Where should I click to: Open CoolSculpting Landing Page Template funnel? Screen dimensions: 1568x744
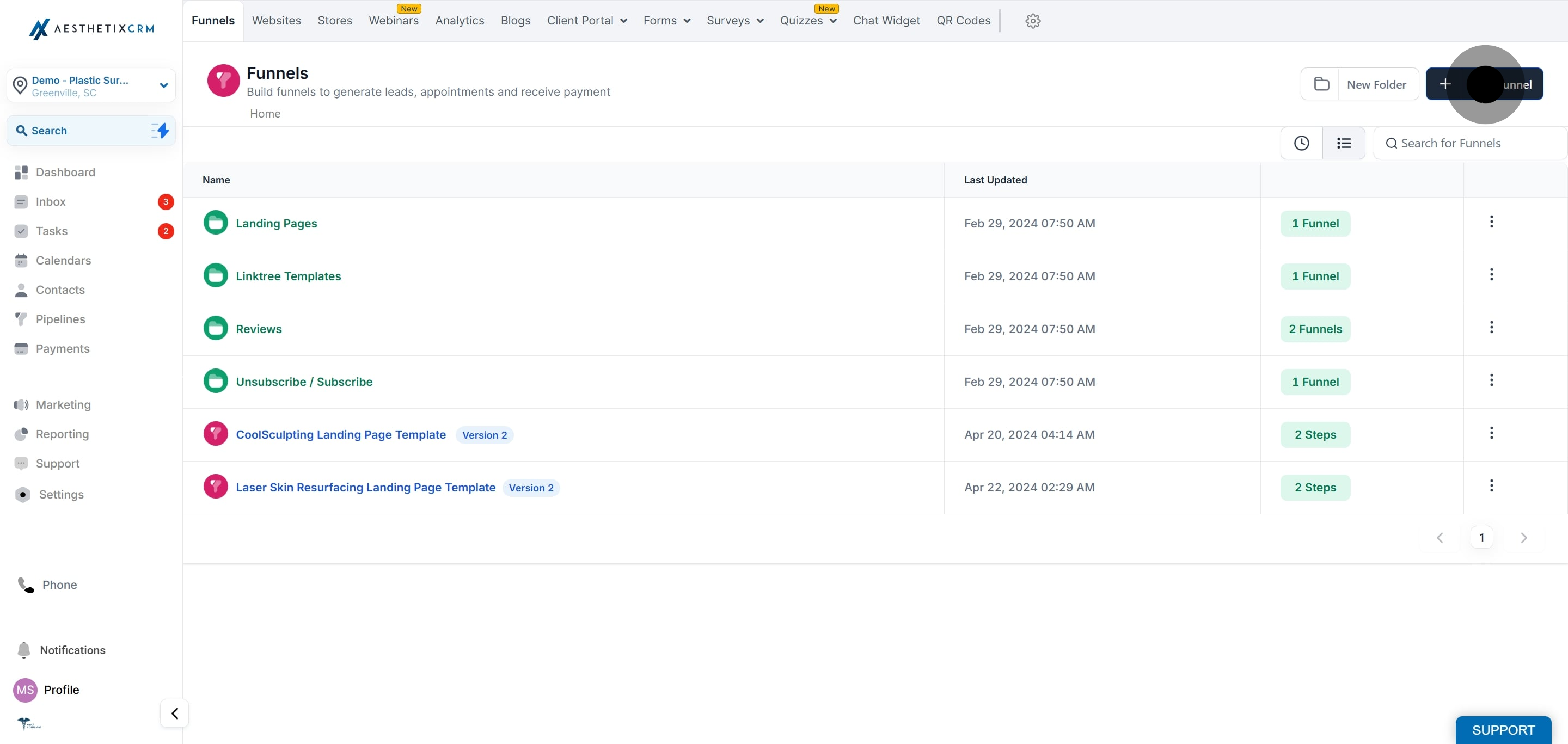pyautogui.click(x=340, y=434)
